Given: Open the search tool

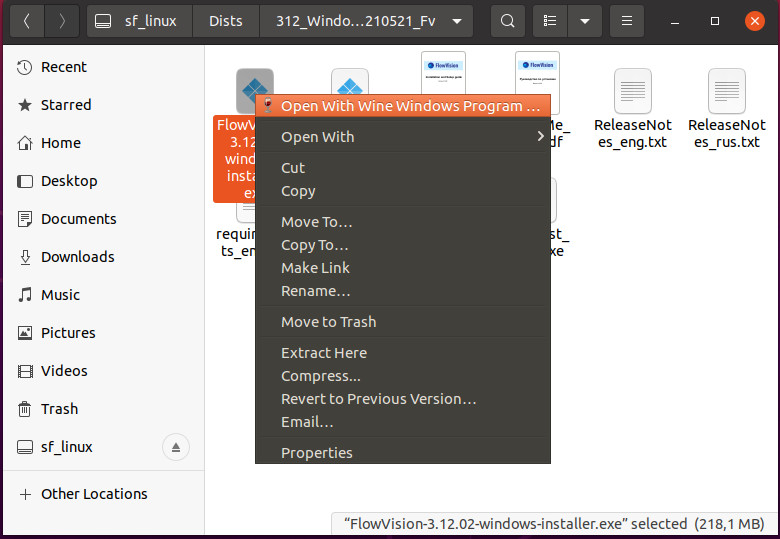Looking at the screenshot, I should pos(507,21).
